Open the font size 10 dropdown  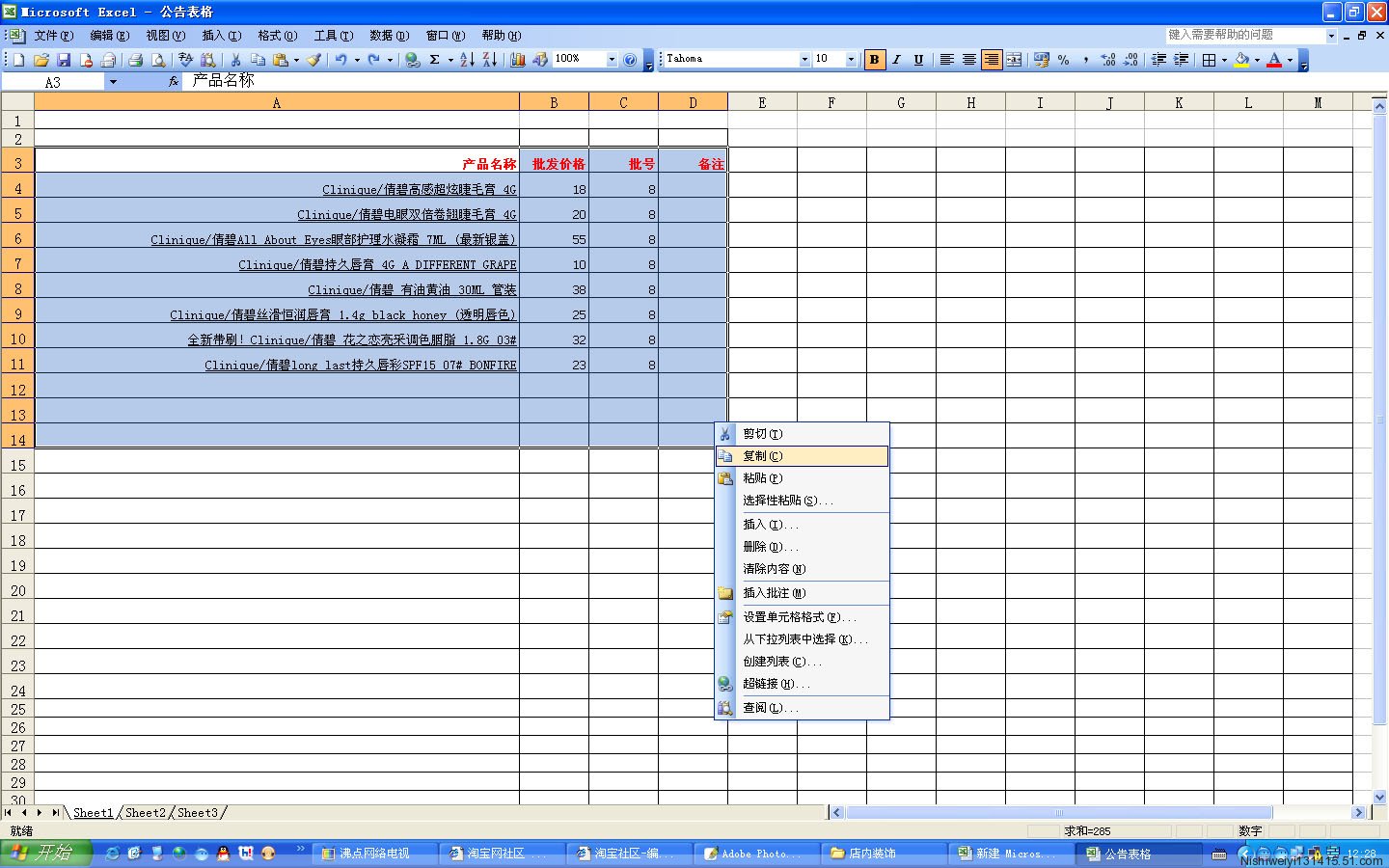(851, 60)
